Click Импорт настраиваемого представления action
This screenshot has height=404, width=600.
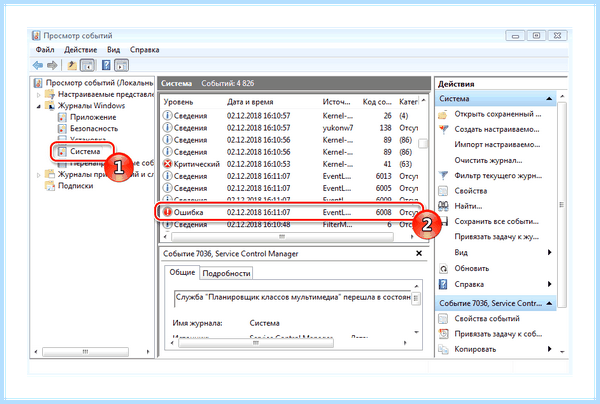(x=497, y=145)
